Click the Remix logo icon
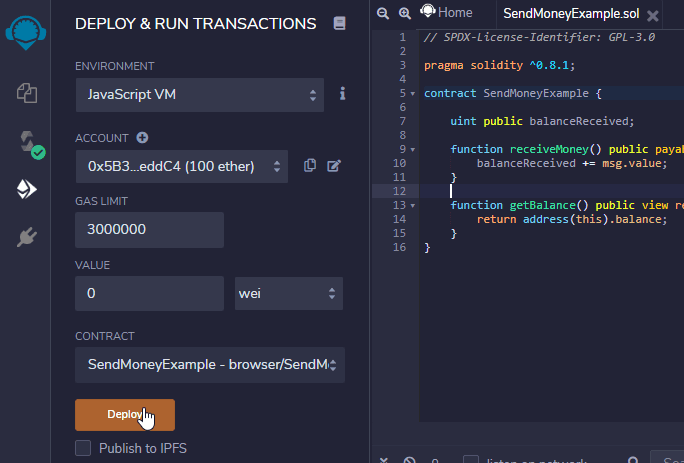This screenshot has width=684, height=463. click(25, 32)
